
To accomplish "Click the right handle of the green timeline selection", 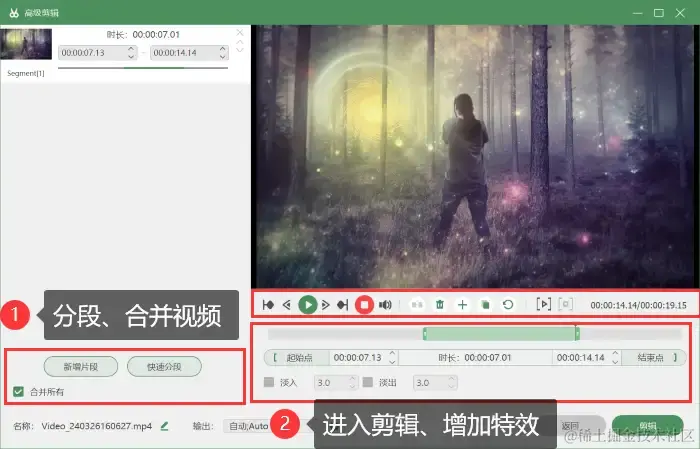I will coord(577,333).
